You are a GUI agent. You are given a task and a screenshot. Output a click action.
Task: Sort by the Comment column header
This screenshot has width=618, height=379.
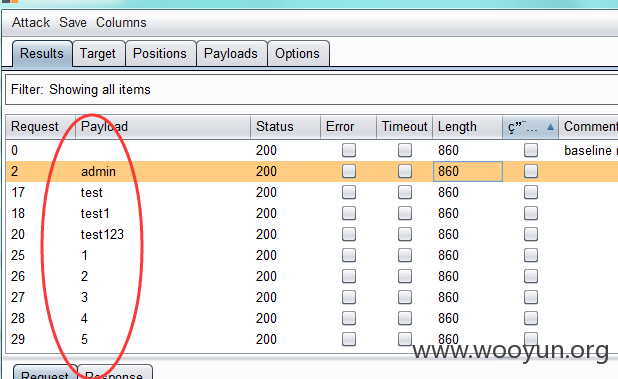pos(588,127)
